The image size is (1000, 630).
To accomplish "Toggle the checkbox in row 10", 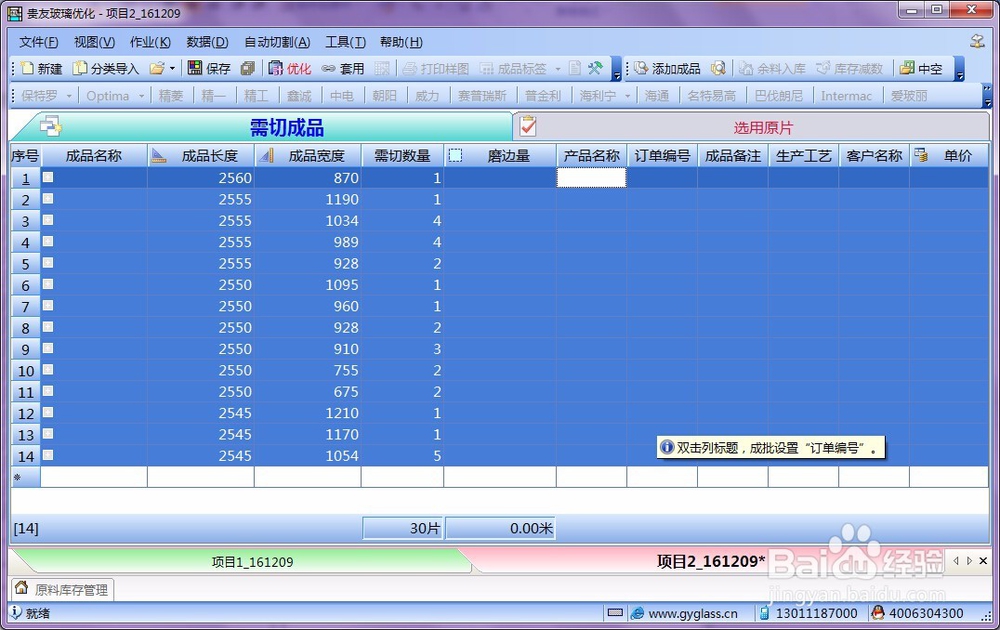I will (48, 370).
